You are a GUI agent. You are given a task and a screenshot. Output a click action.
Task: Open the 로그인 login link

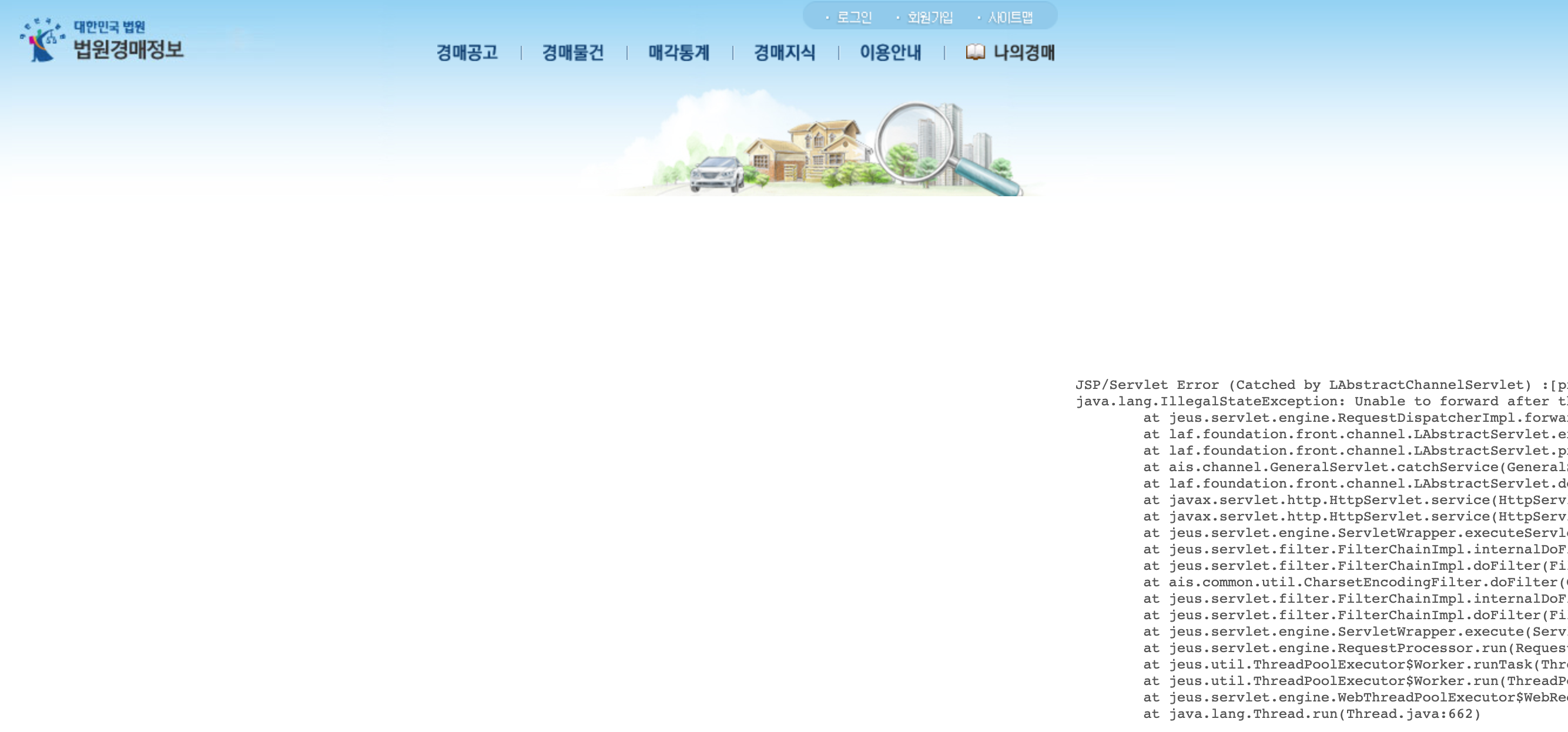[x=854, y=18]
